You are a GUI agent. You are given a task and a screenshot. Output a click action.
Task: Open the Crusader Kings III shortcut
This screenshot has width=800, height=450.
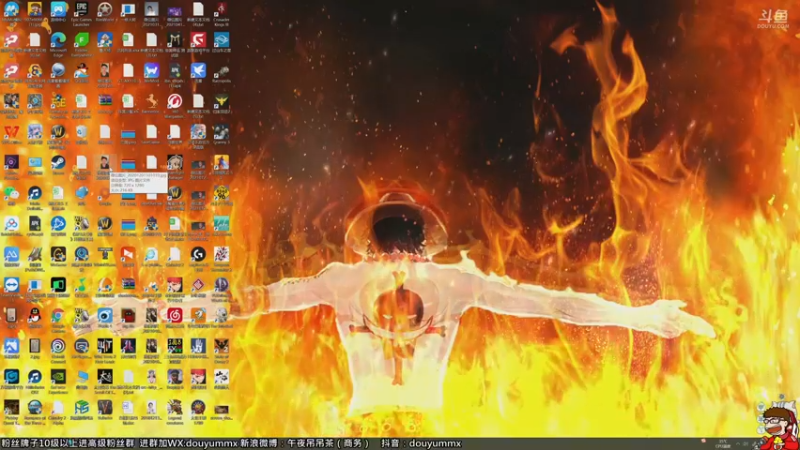[221, 10]
